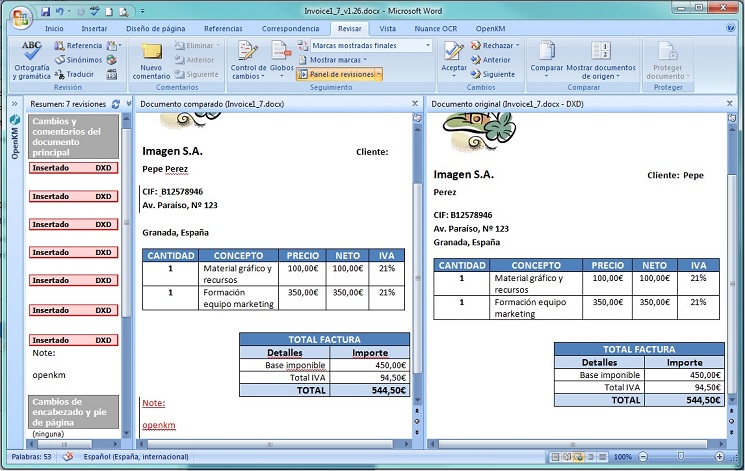Switch to Diseño de página tab
Viewport: 745px width, 471px height.
(155, 29)
